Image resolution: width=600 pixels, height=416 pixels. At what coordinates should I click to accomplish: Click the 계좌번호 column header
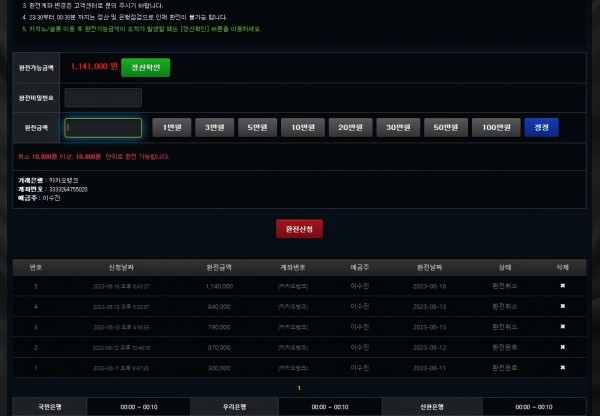click(x=293, y=268)
